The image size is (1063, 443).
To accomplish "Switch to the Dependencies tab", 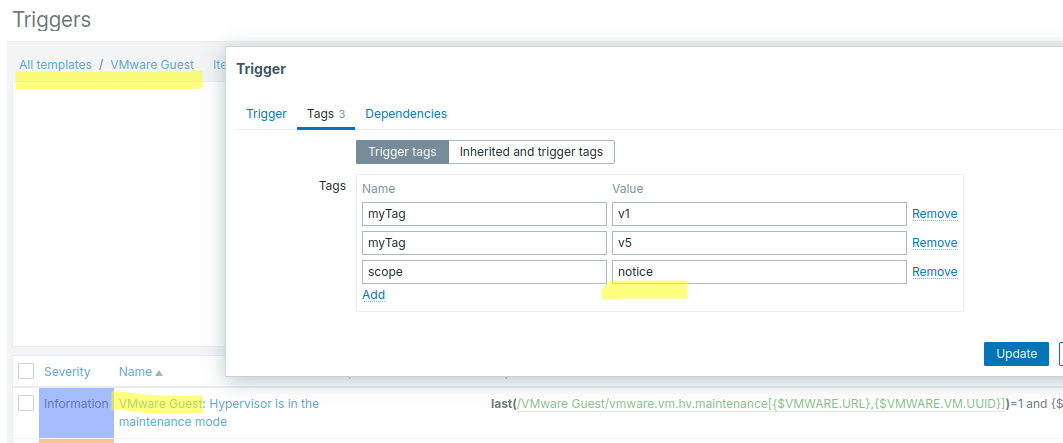I will point(406,114).
